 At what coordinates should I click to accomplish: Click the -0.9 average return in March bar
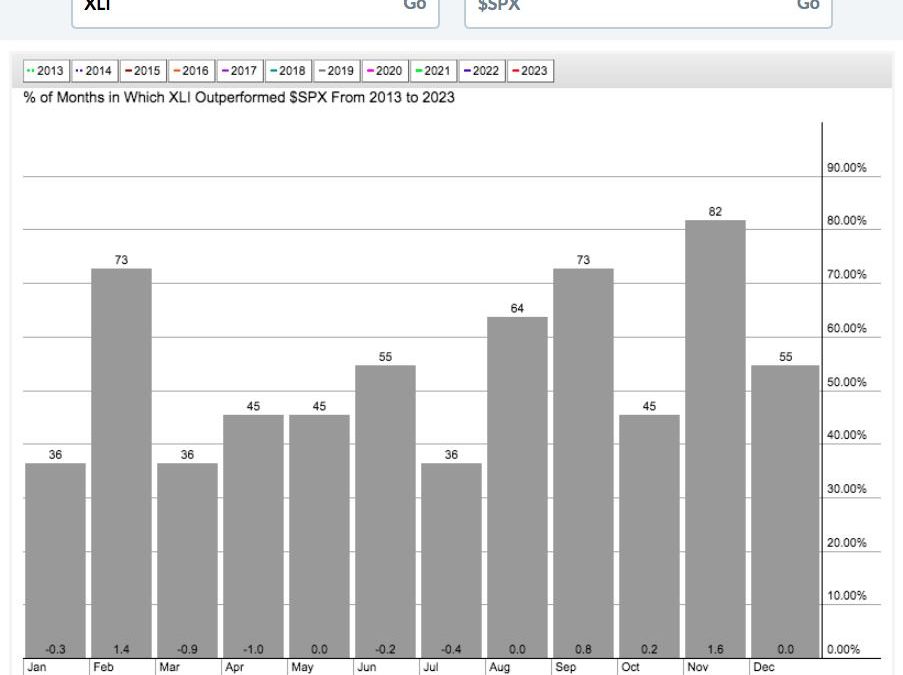tap(187, 649)
